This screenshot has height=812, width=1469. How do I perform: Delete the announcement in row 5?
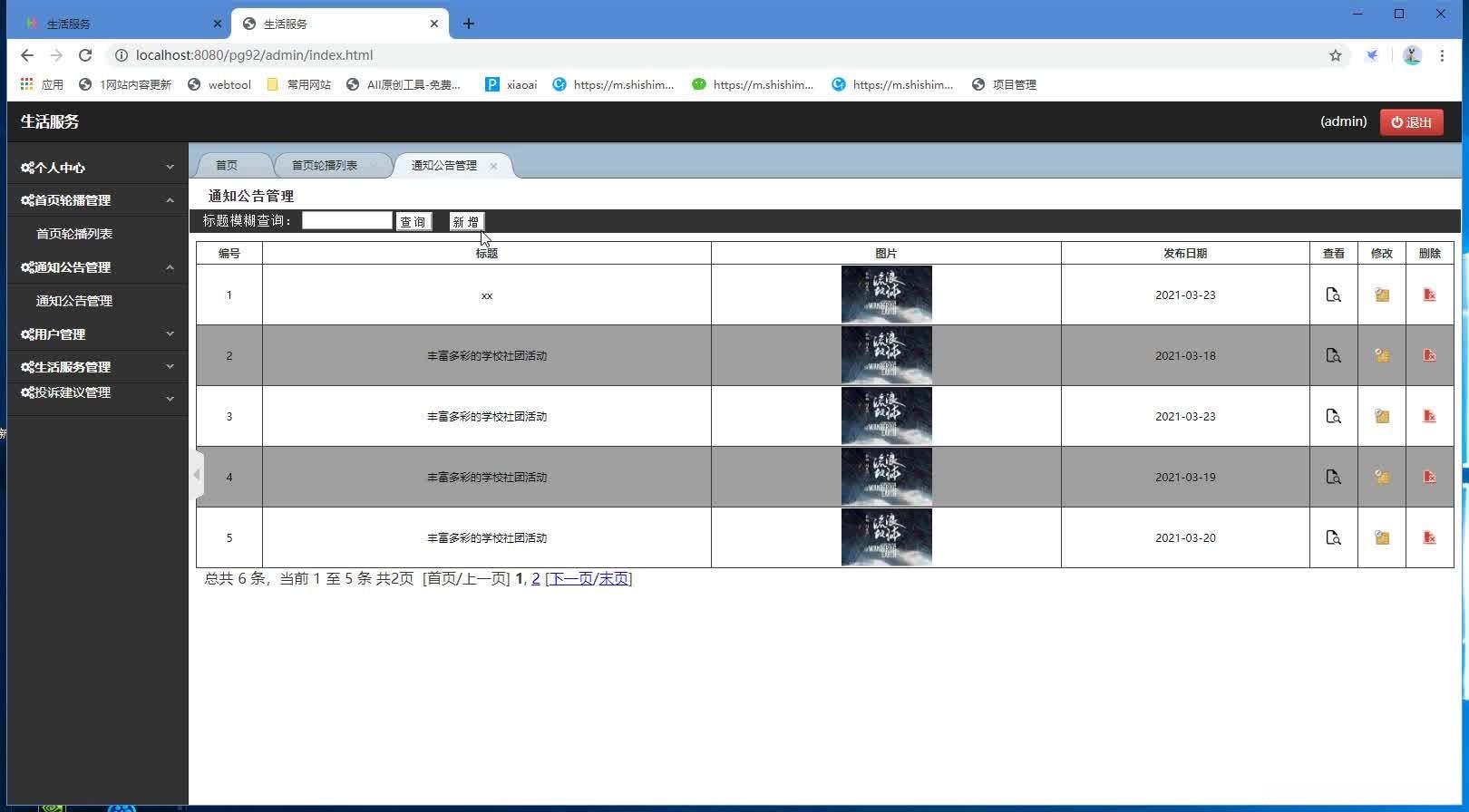pyautogui.click(x=1429, y=537)
